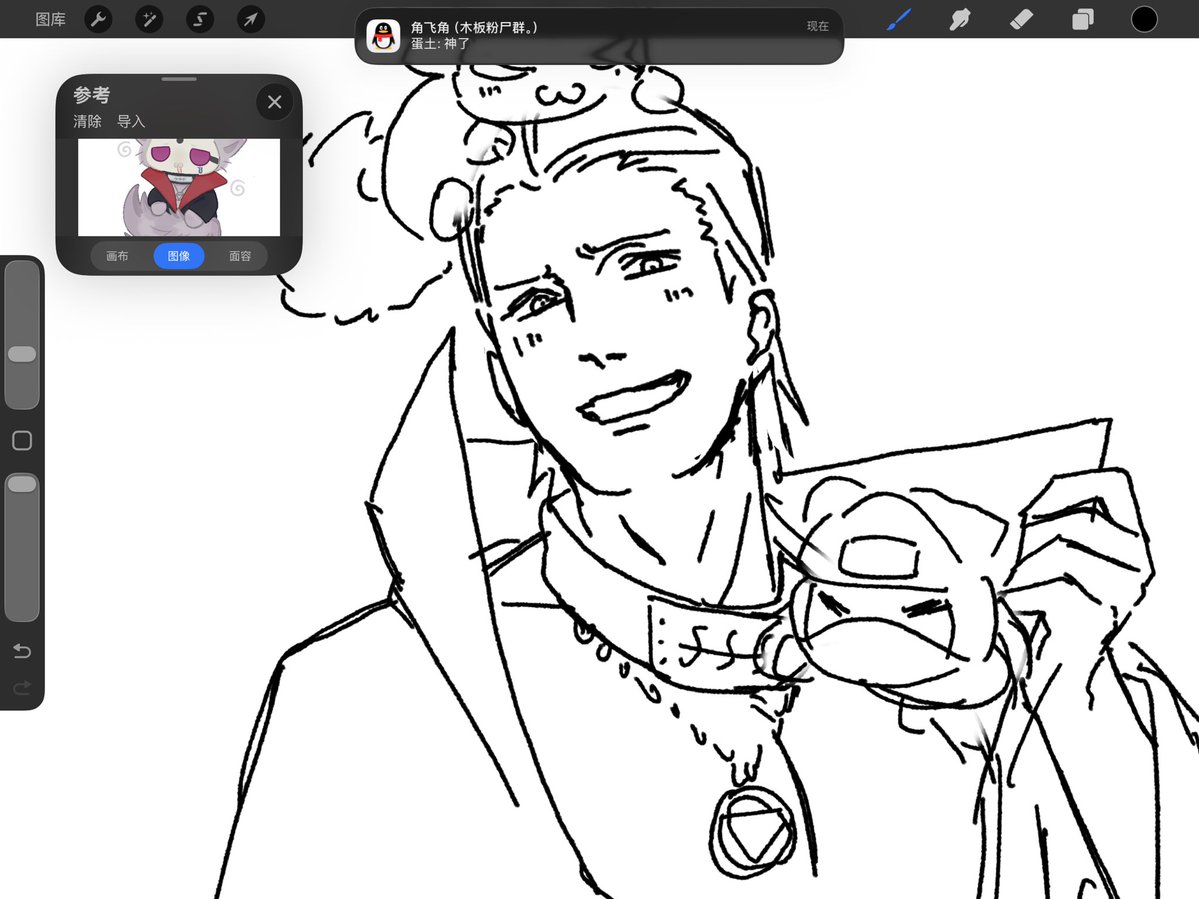Undo the last stroke
The width and height of the screenshot is (1199, 899).
point(22,651)
